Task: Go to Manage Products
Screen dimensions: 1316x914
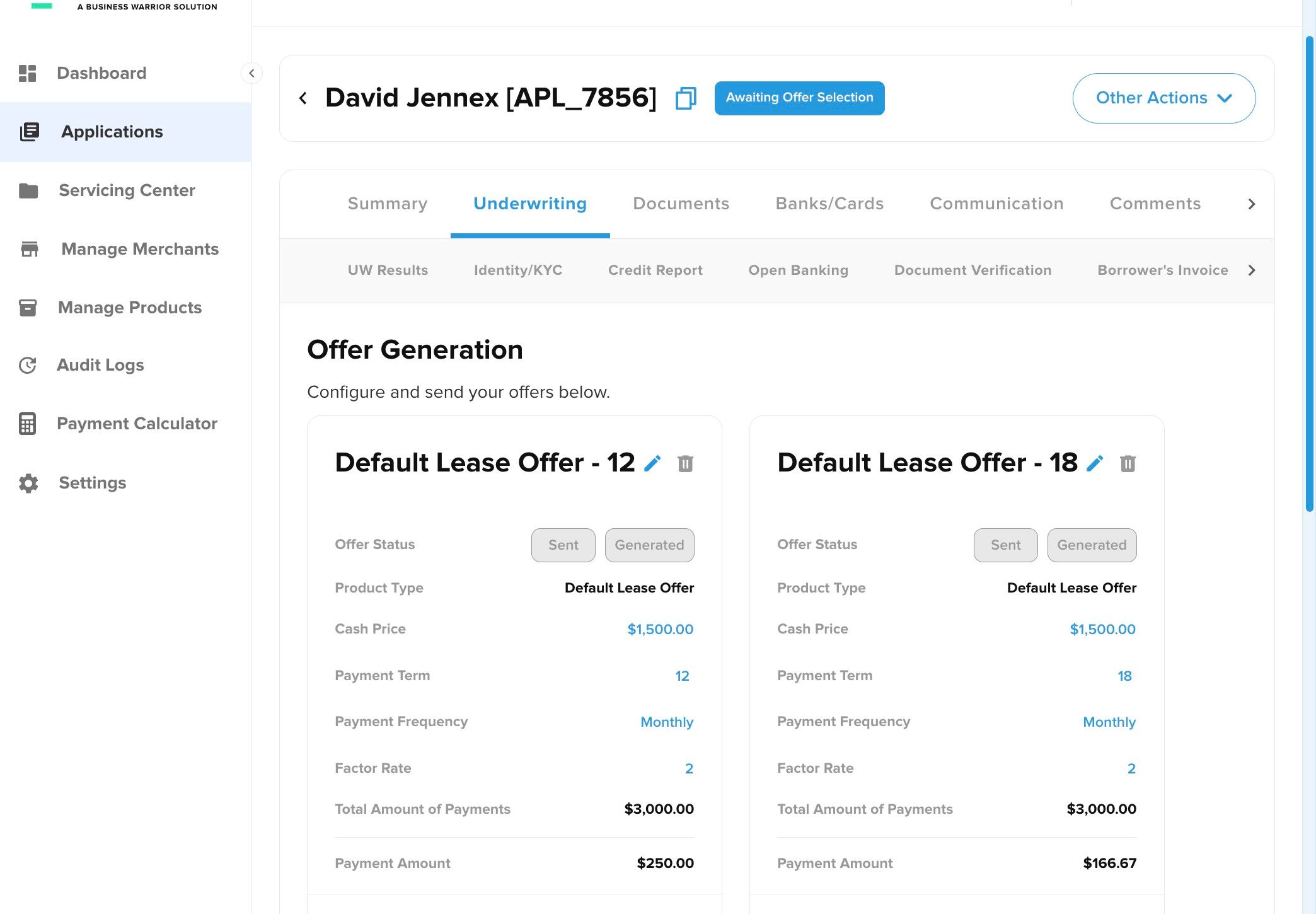Action: coord(130,308)
